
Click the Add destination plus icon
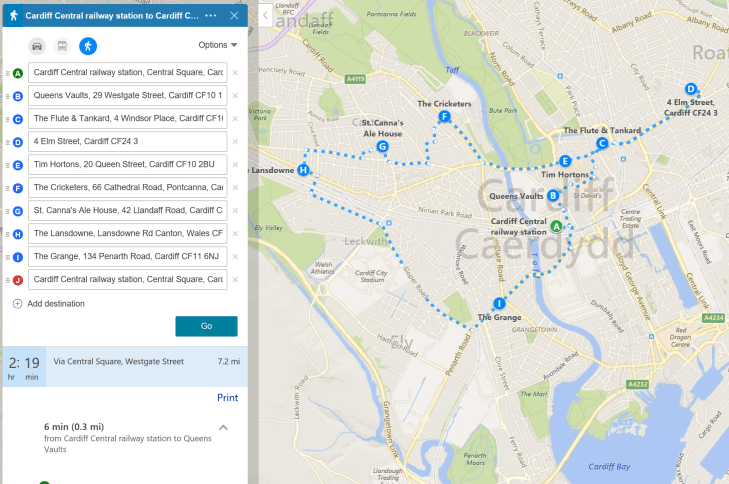tap(17, 304)
